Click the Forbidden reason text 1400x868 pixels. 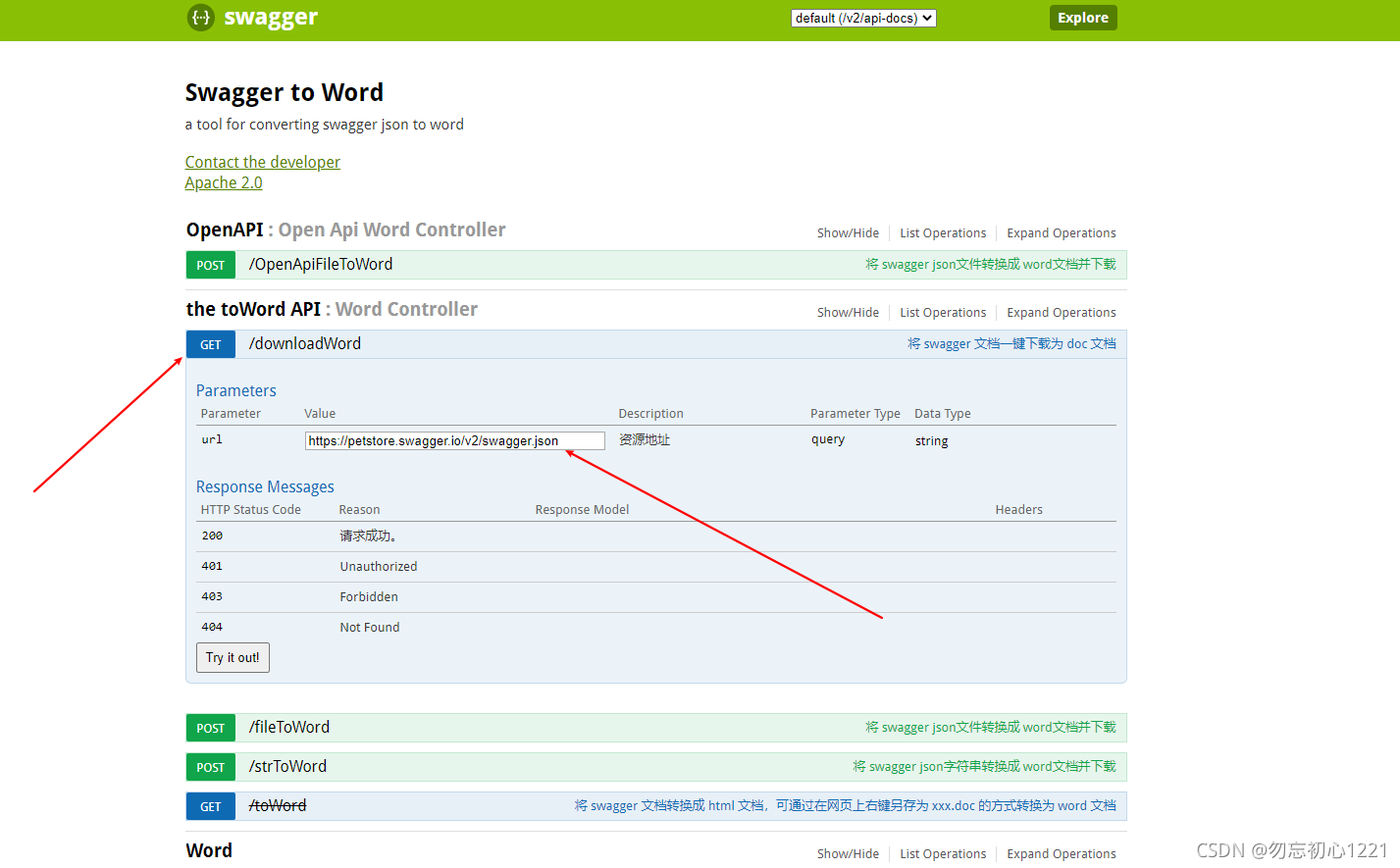pos(369,597)
